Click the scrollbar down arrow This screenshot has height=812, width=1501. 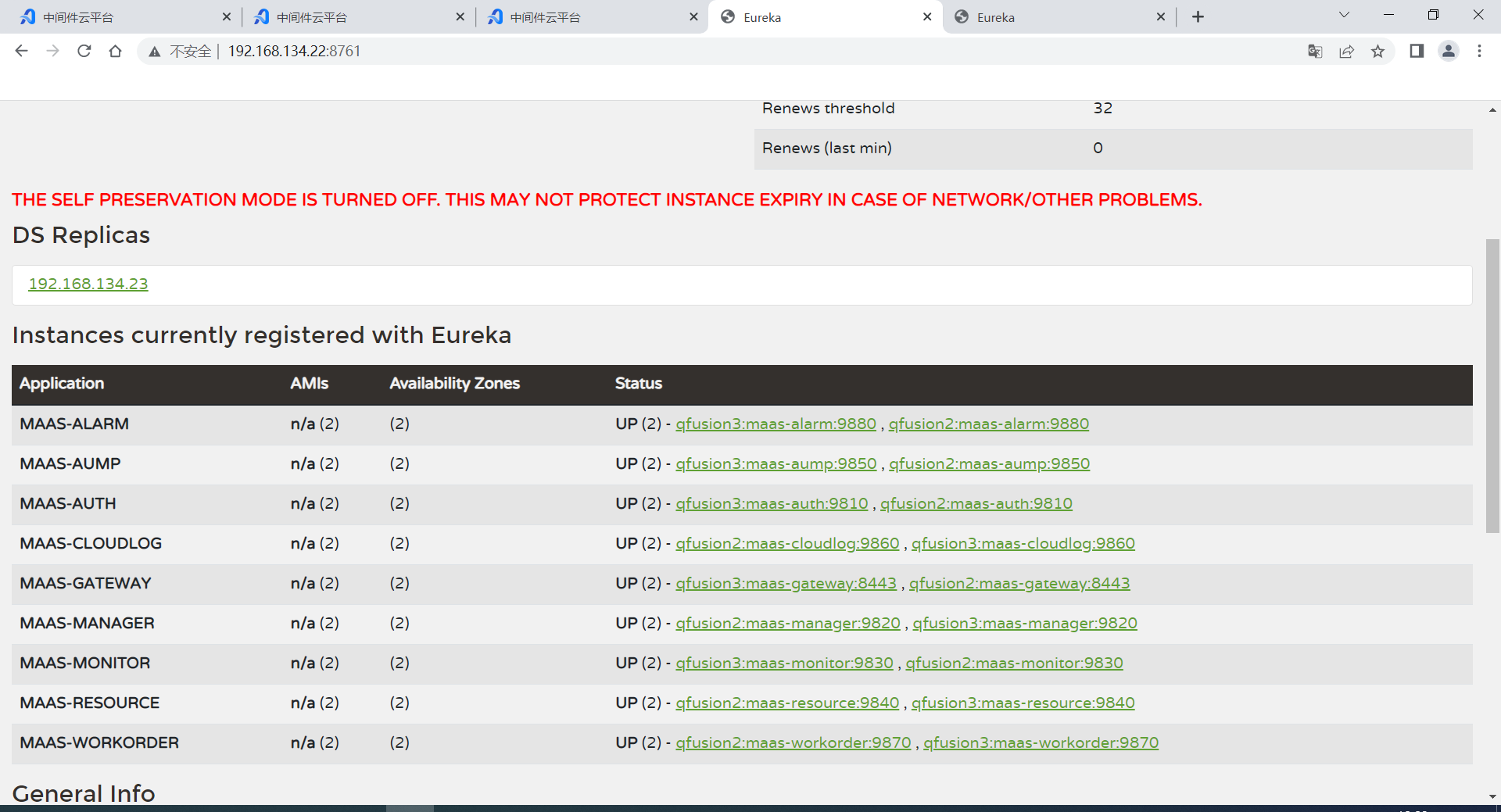click(1492, 796)
